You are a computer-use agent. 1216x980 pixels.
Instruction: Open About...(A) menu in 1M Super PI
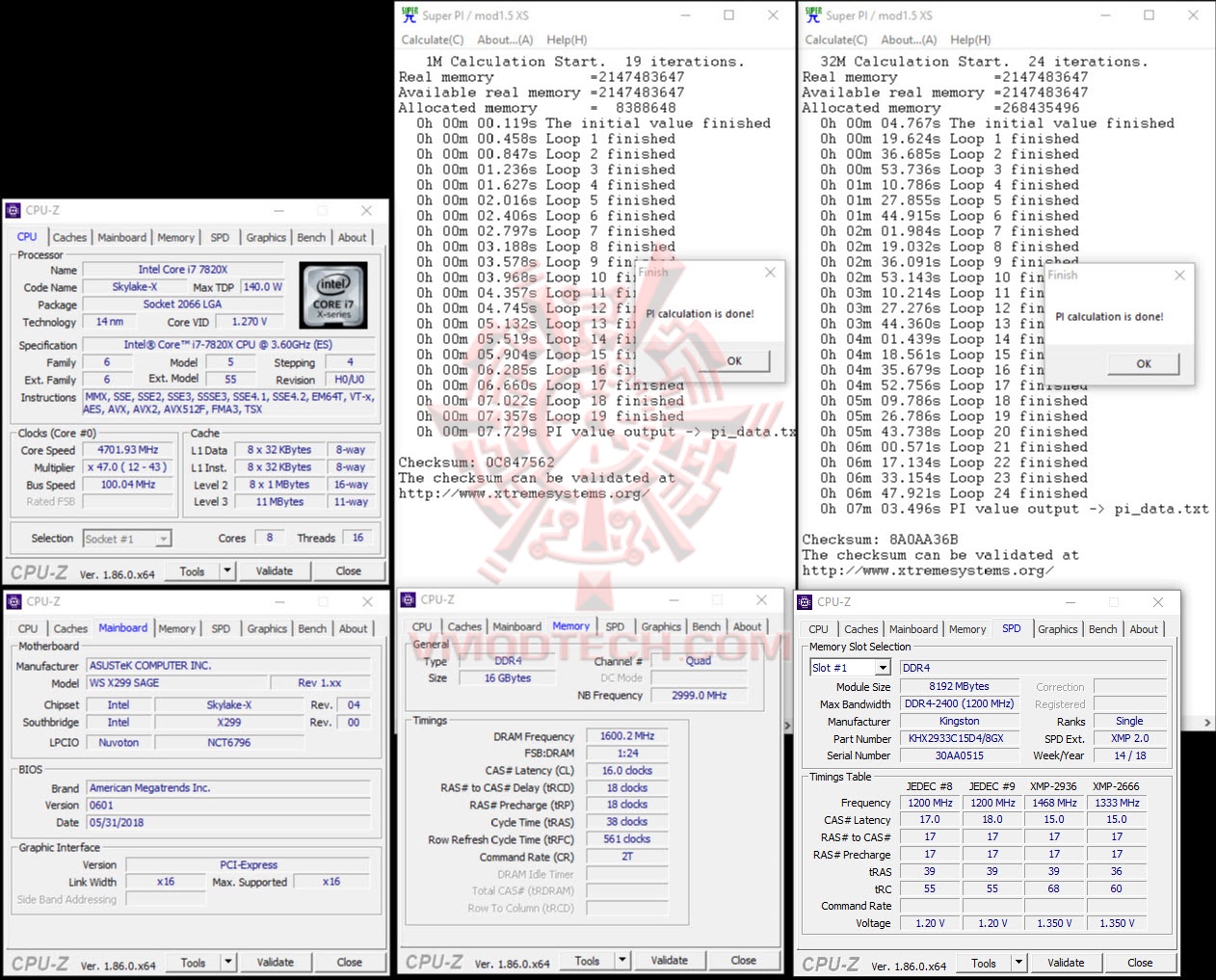(x=505, y=40)
